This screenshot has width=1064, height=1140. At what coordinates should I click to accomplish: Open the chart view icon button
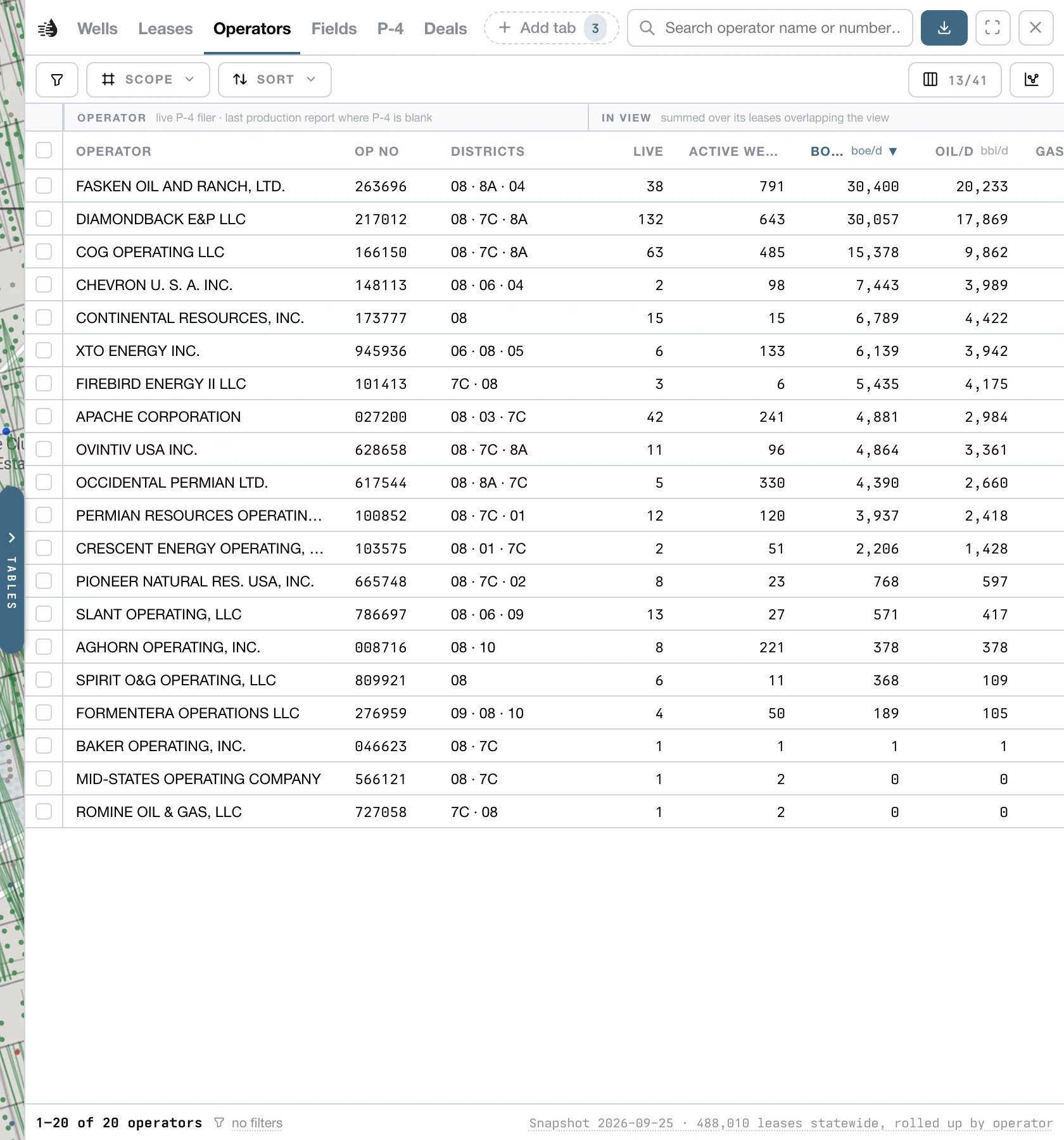click(x=1031, y=80)
